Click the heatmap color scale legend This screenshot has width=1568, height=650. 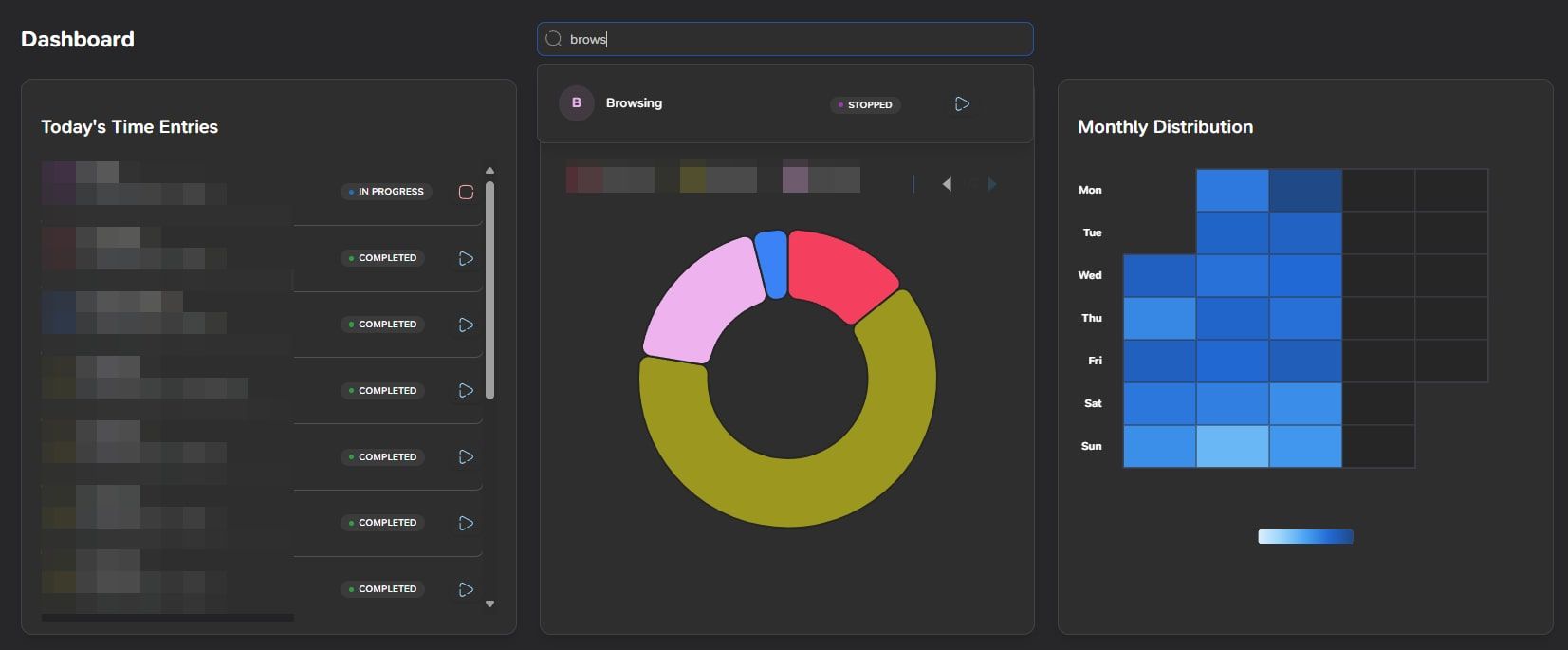pos(1305,537)
